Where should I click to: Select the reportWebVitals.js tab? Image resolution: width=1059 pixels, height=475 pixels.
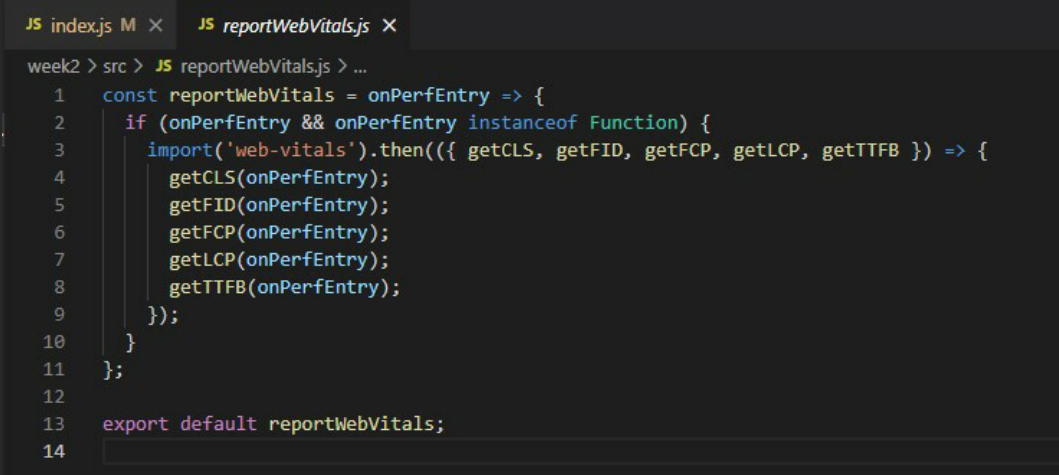[294, 26]
